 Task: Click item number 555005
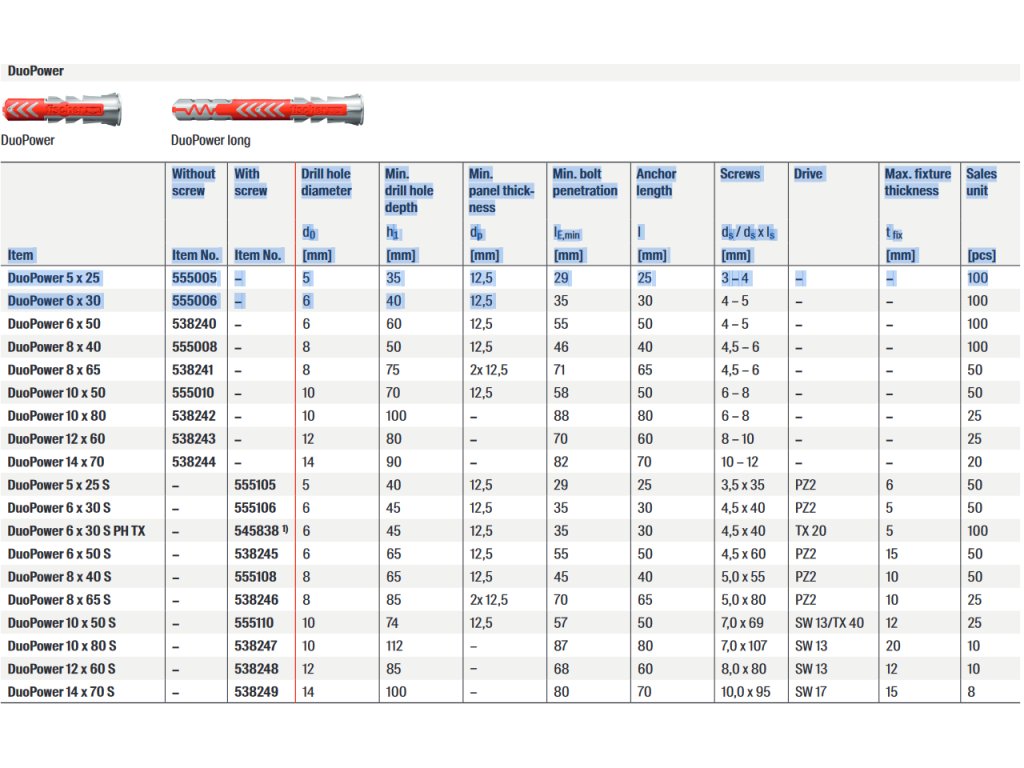194,278
